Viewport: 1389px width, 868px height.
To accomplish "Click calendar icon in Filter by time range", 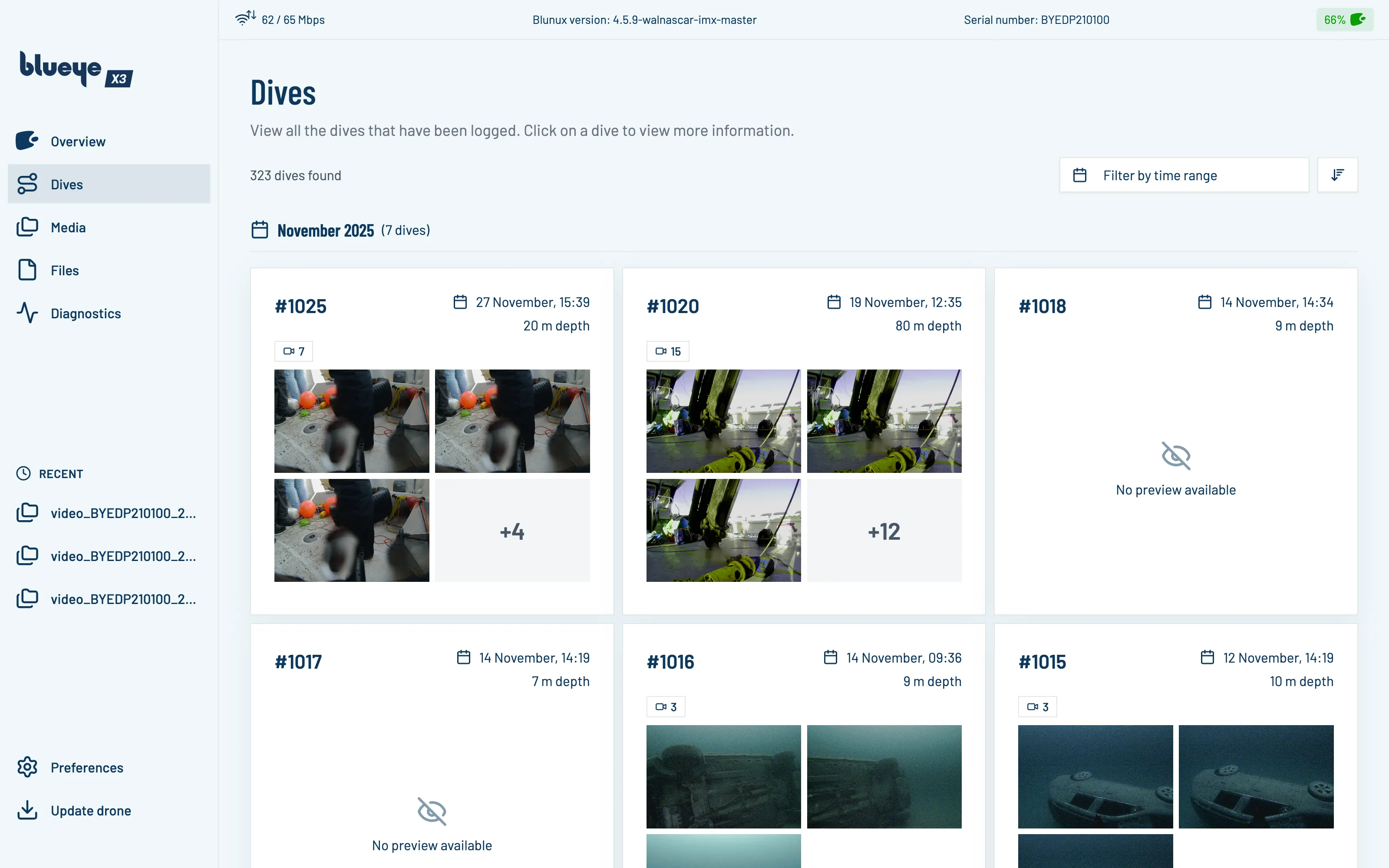I will [x=1079, y=175].
